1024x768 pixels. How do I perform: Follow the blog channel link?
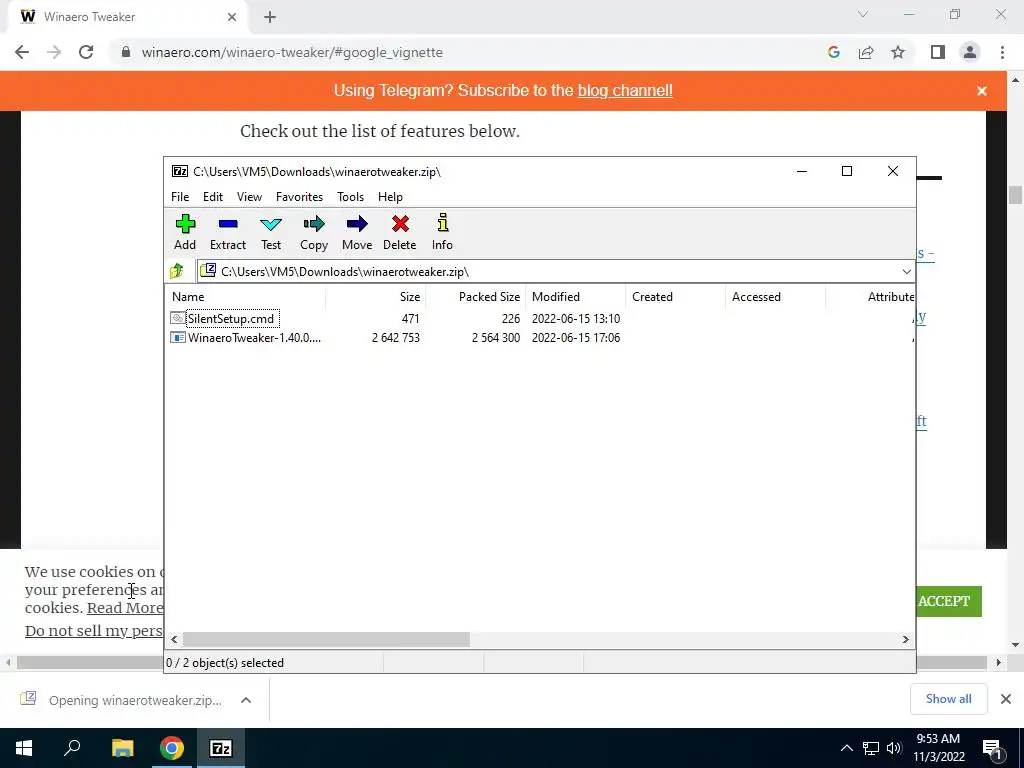[625, 91]
